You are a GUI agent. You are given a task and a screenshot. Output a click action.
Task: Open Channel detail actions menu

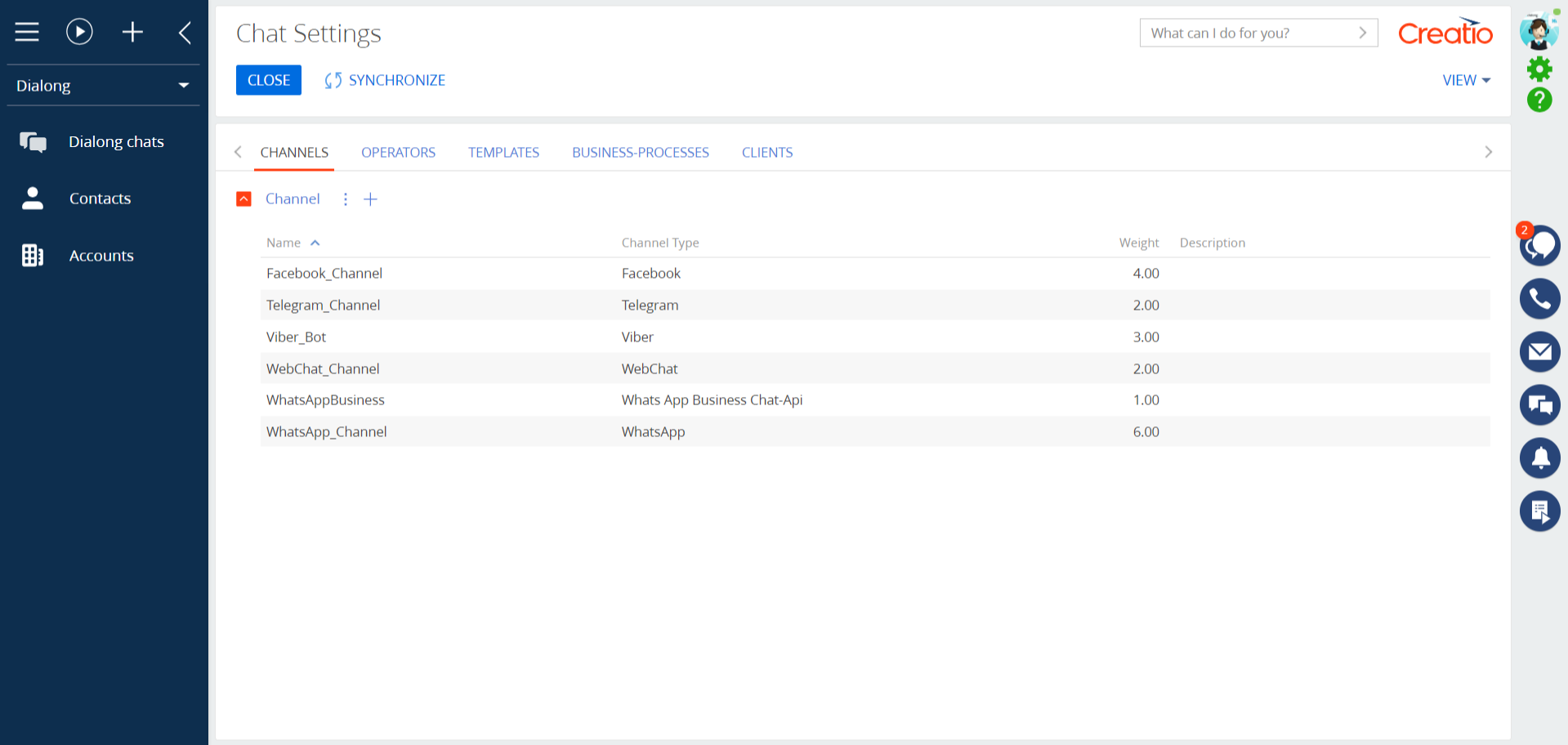(346, 199)
